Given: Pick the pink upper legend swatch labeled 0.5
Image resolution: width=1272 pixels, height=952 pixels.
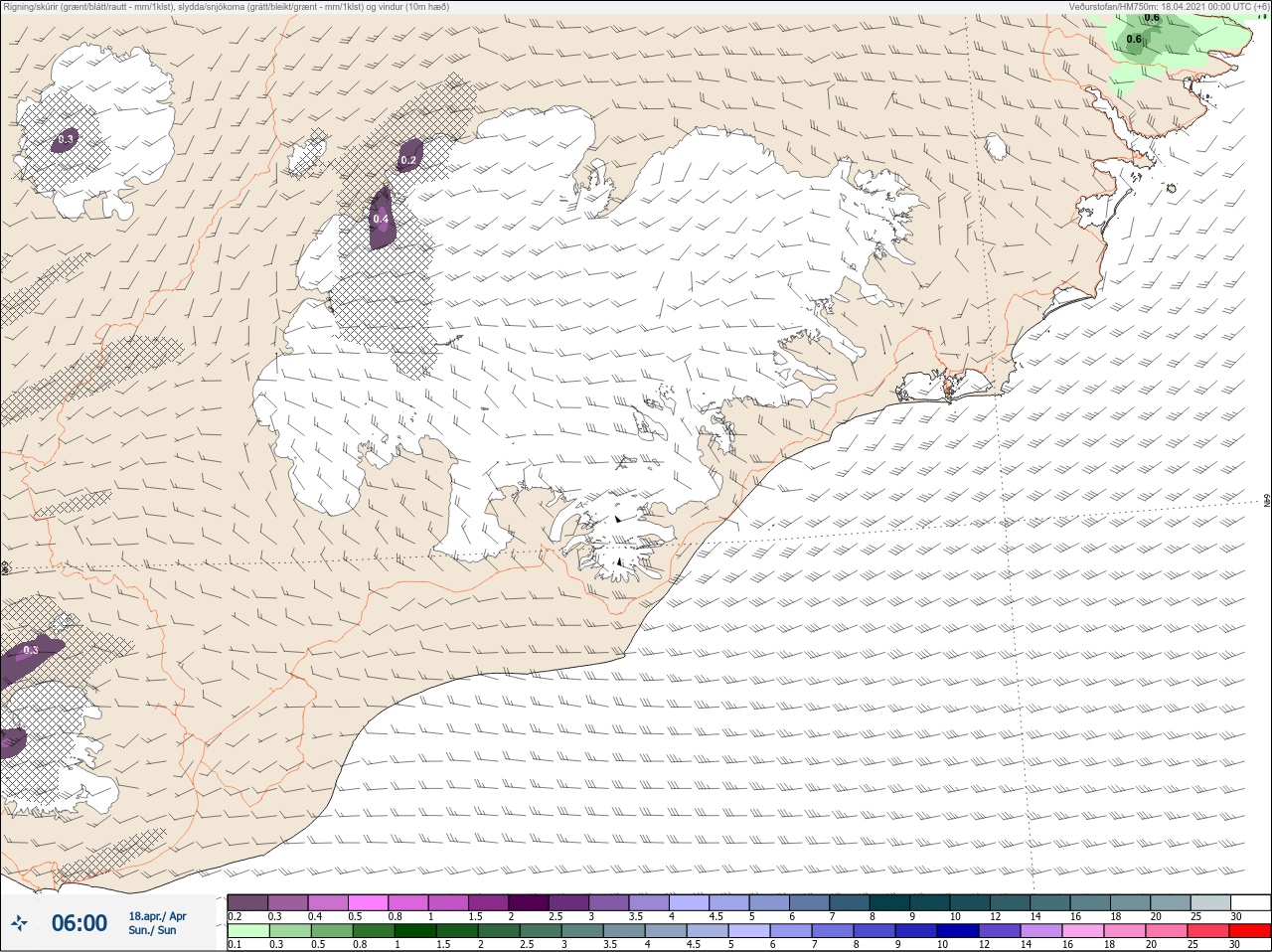Looking at the screenshot, I should pos(368,902).
